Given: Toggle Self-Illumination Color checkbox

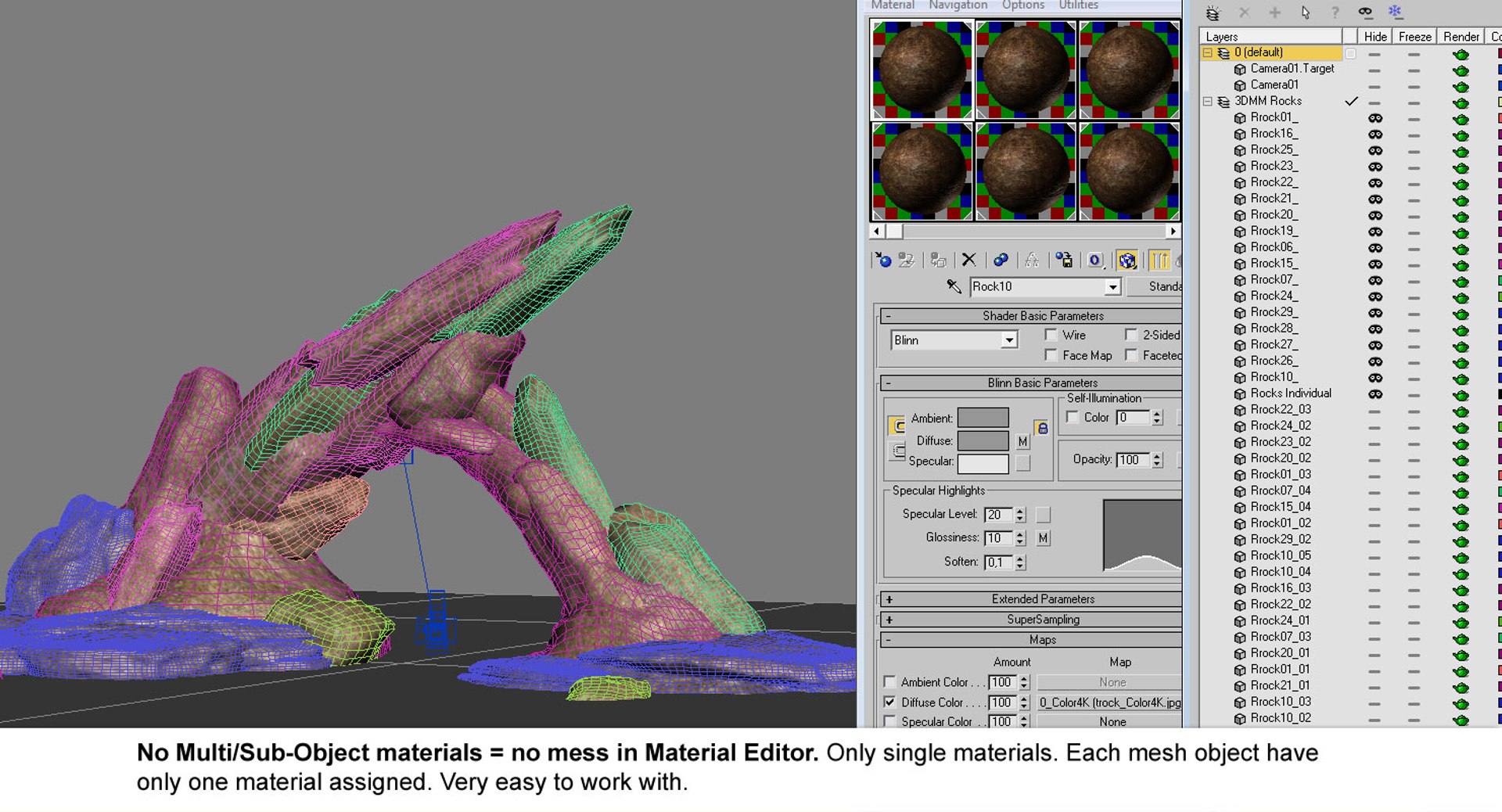Looking at the screenshot, I should click(1073, 418).
